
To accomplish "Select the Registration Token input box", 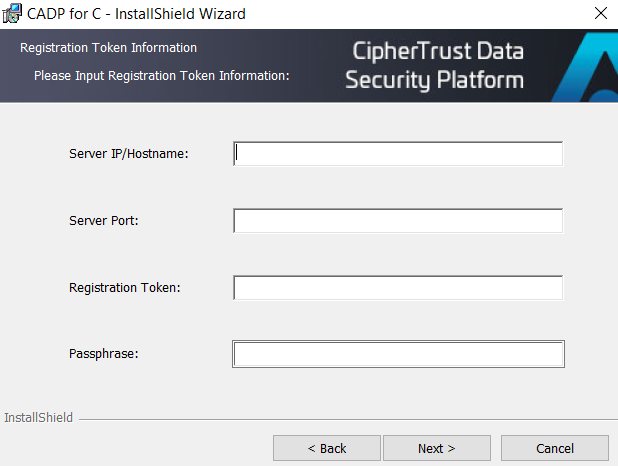I will pos(398,288).
